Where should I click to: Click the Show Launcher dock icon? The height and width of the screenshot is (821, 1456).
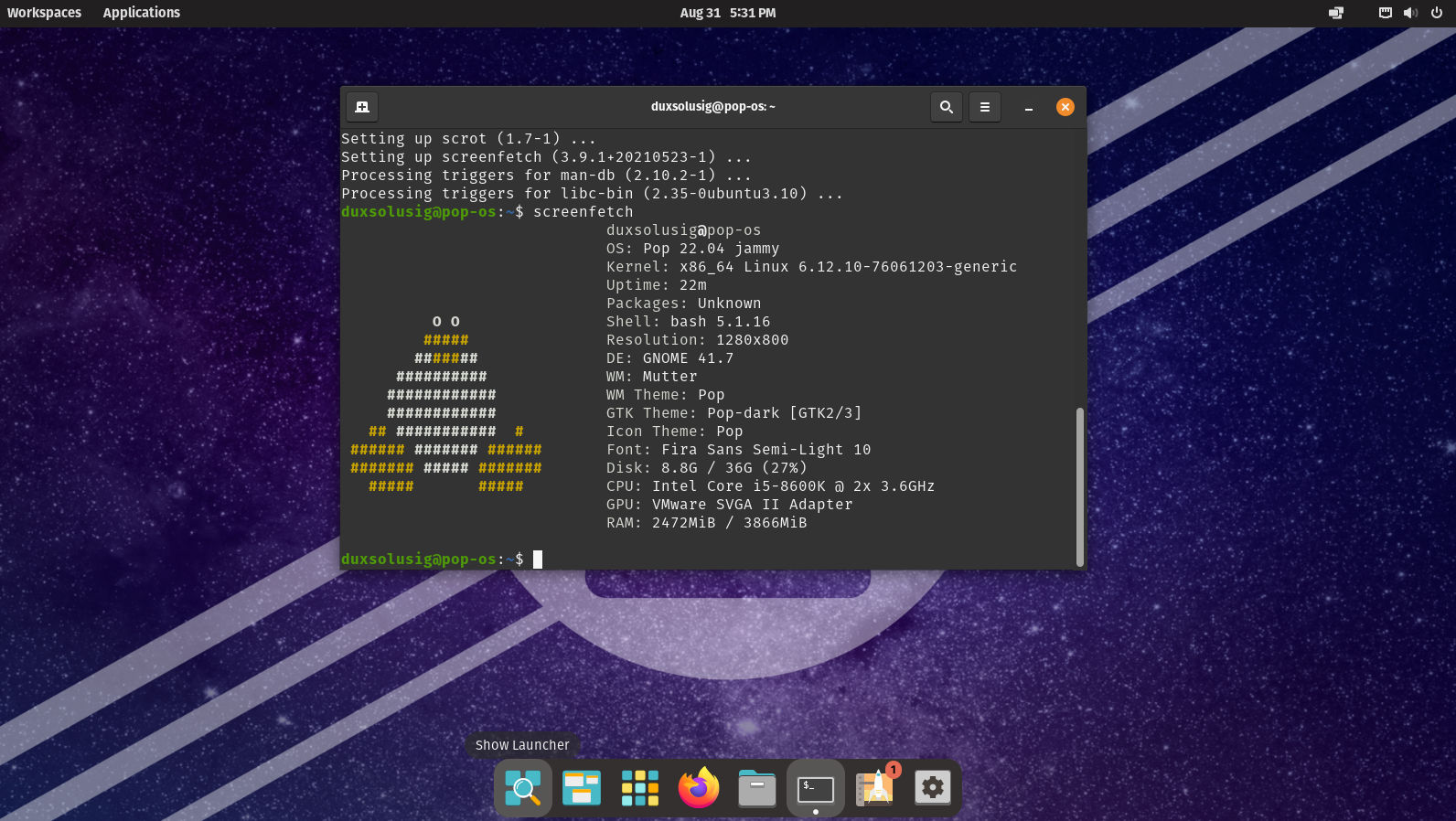[523, 788]
